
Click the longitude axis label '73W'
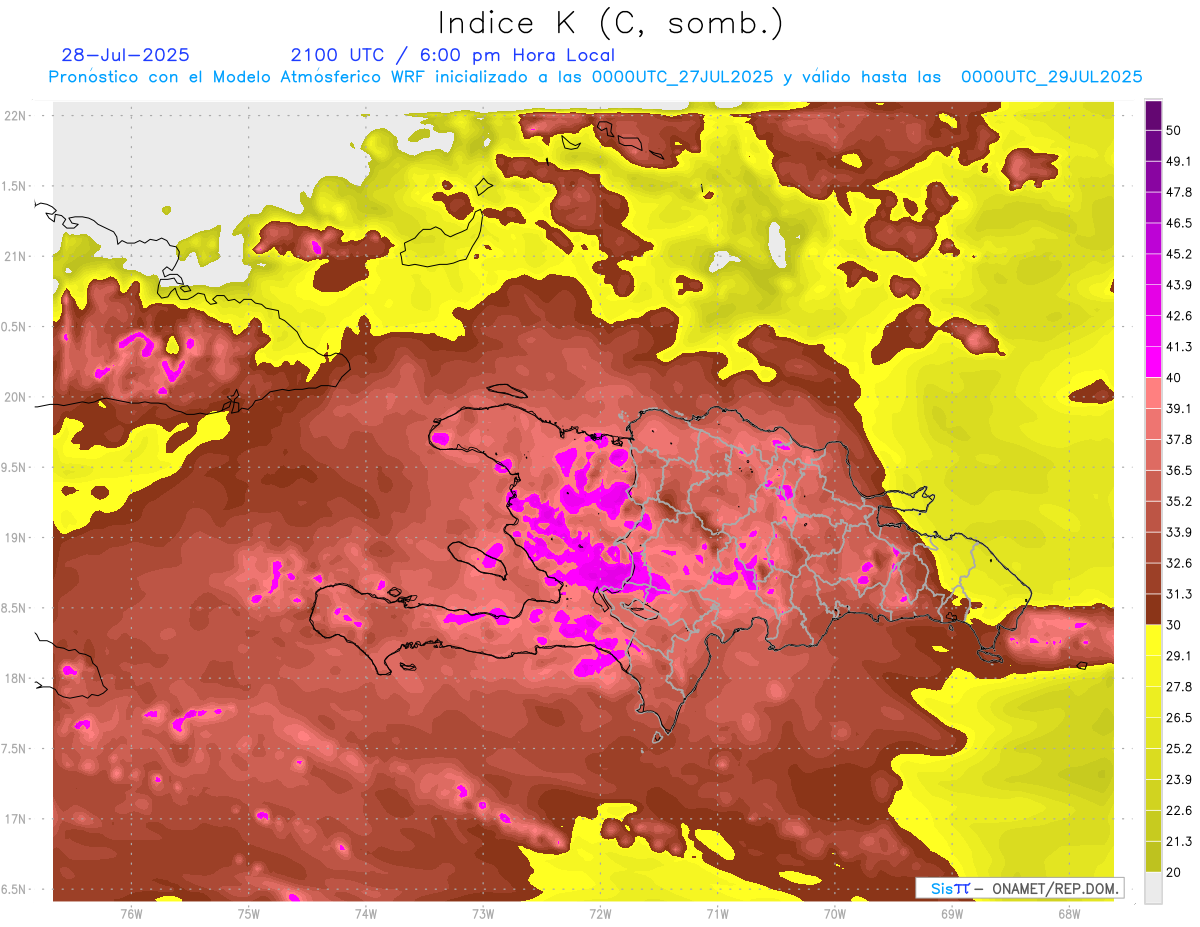[x=483, y=914]
